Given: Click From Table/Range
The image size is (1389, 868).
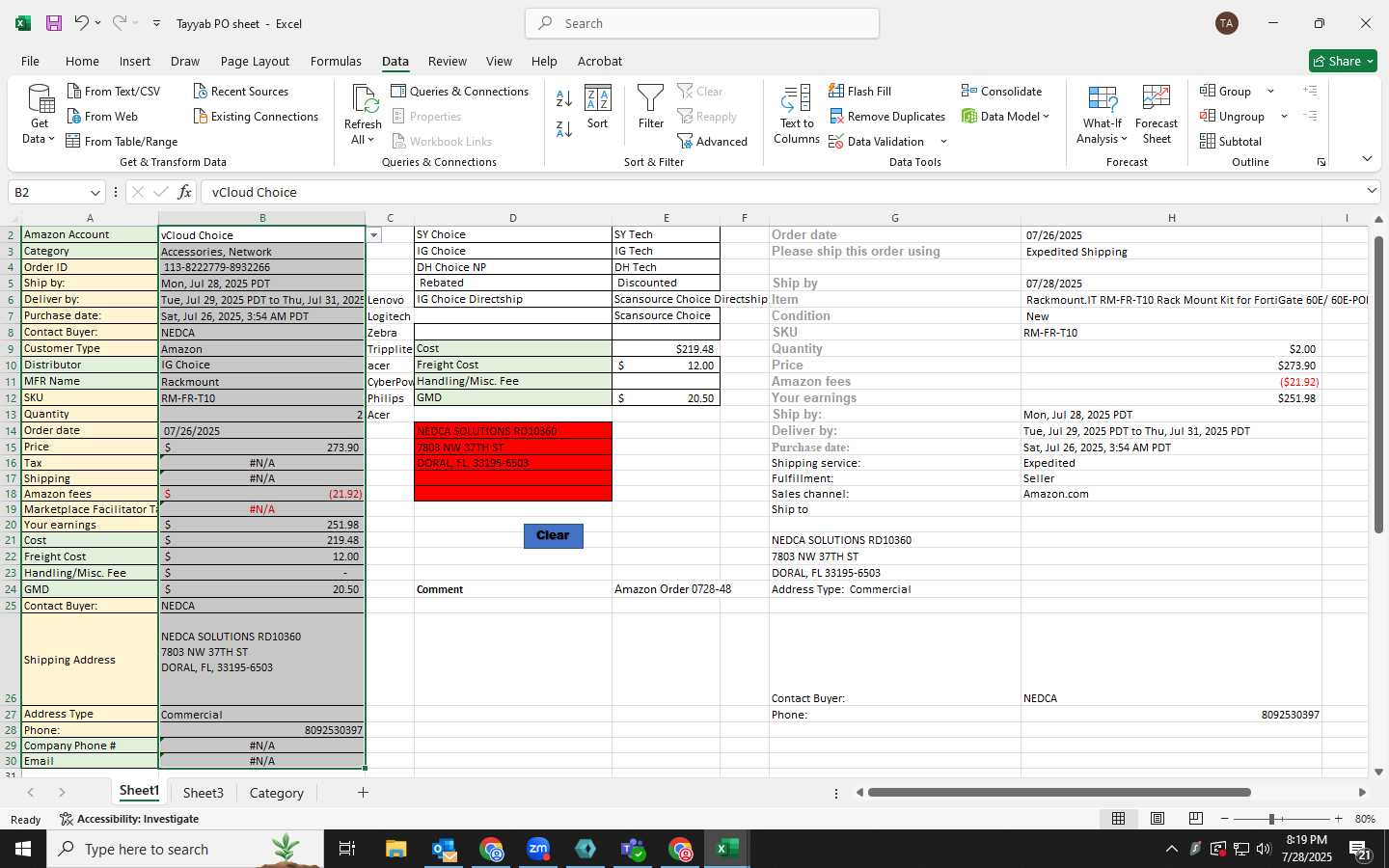Looking at the screenshot, I should (x=123, y=142).
